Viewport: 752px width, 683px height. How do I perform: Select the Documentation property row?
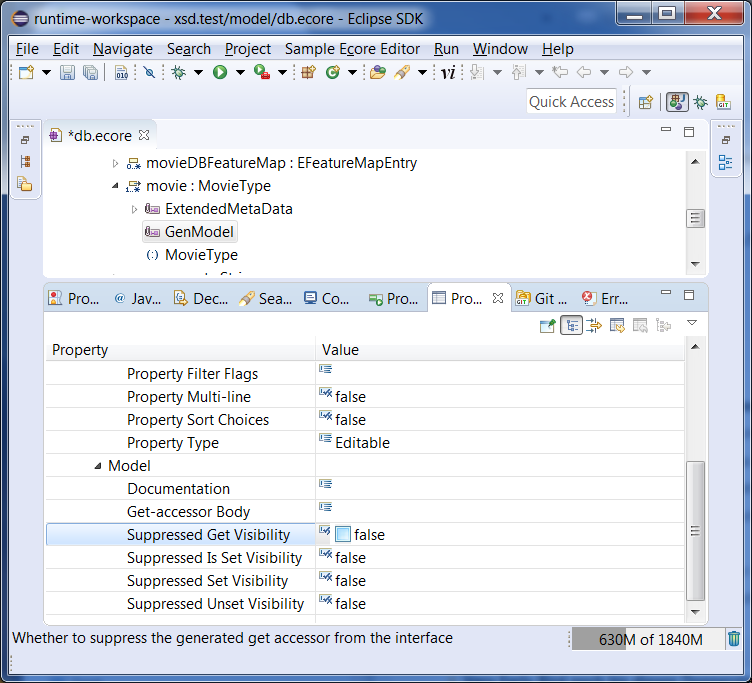click(x=364, y=489)
